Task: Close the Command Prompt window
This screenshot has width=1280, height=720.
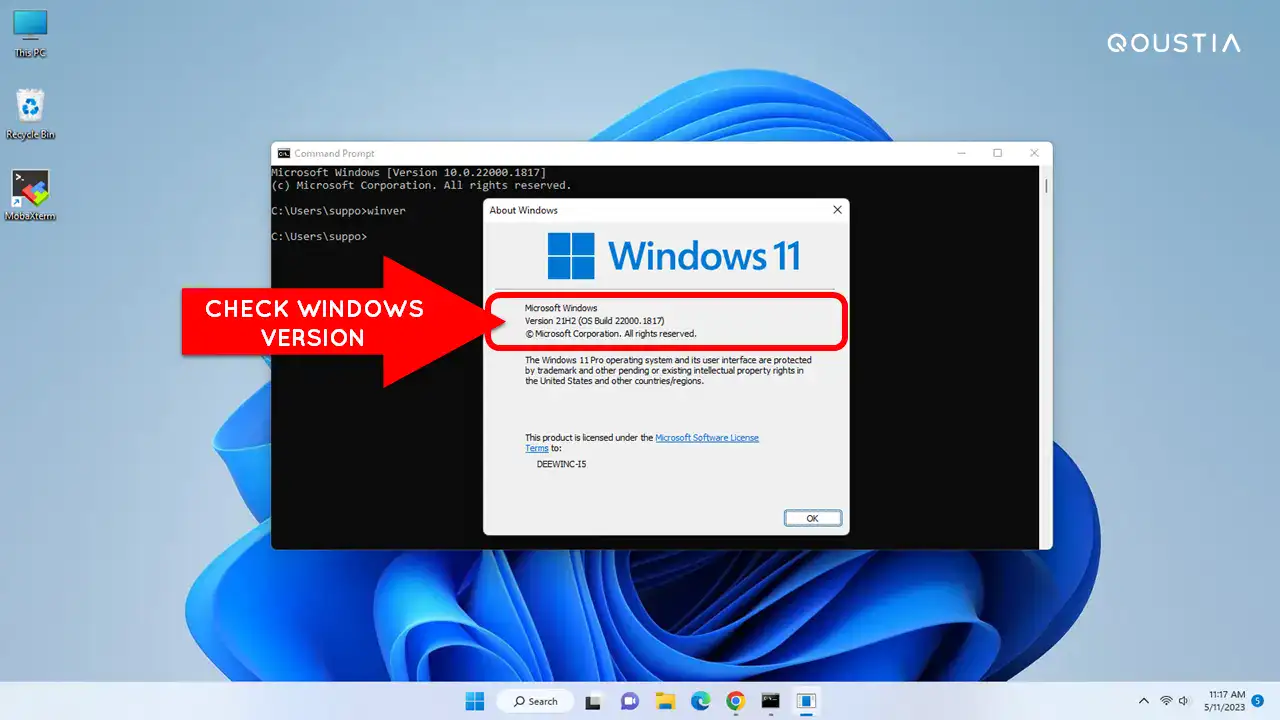Action: click(x=1034, y=153)
